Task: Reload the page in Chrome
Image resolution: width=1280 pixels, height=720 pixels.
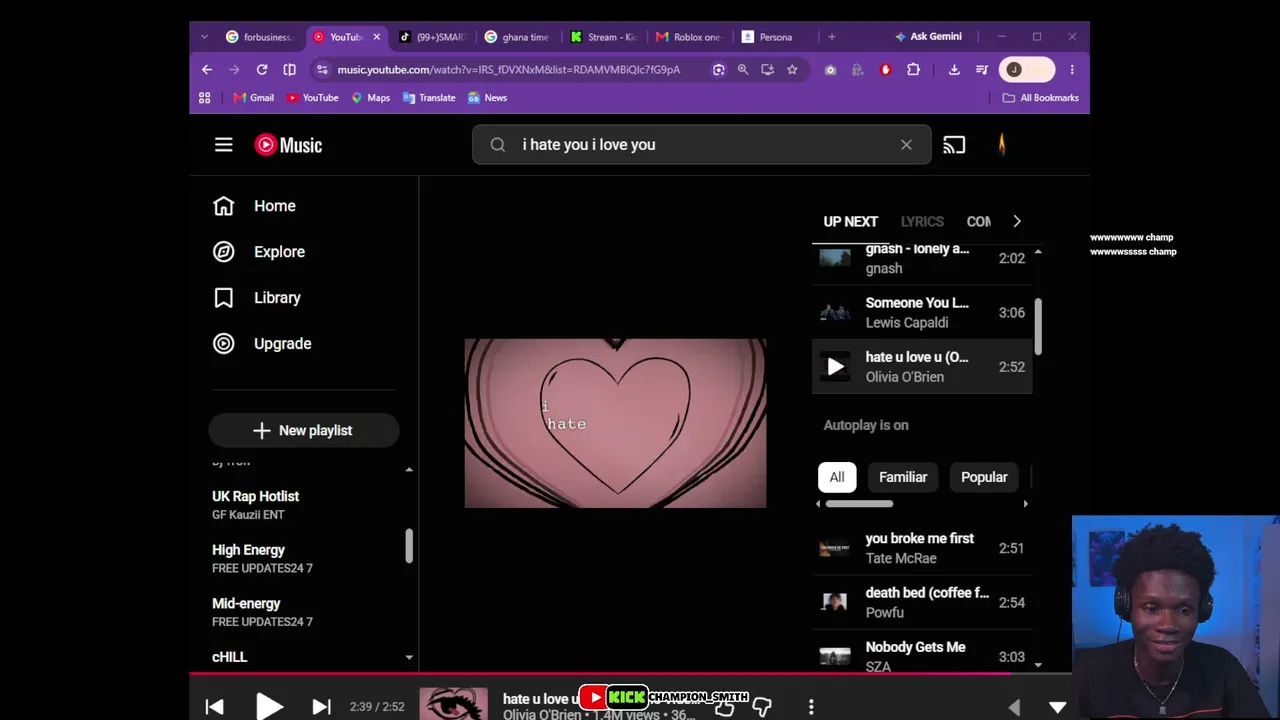Action: coord(262,70)
